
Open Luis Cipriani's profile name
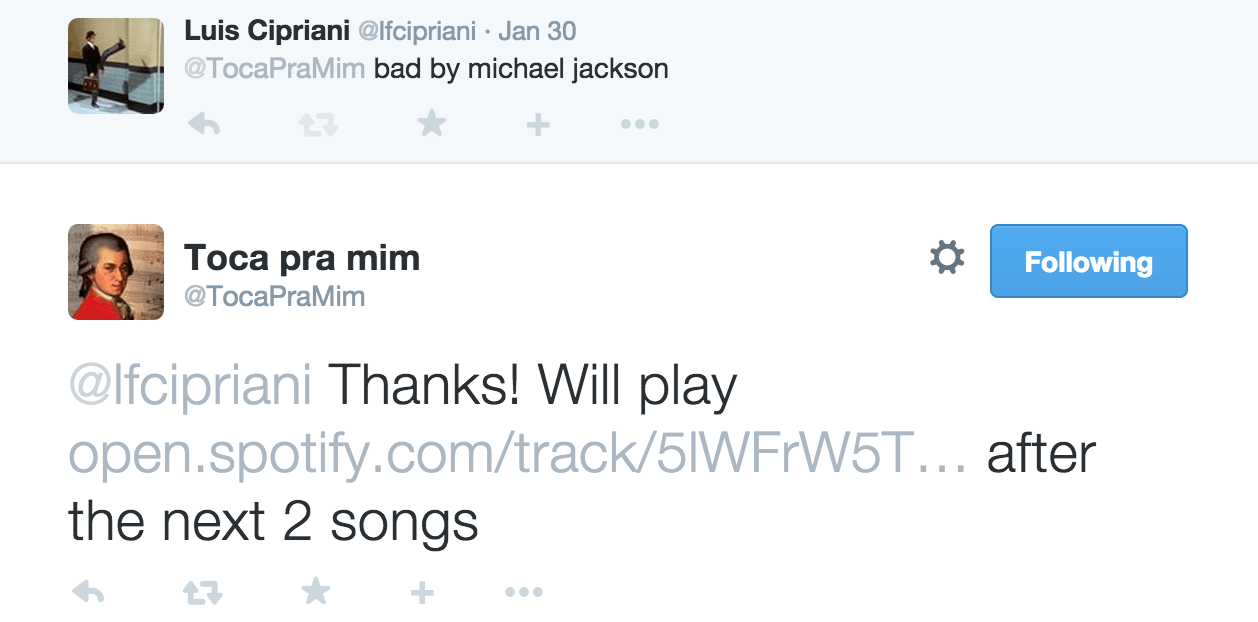(x=268, y=31)
